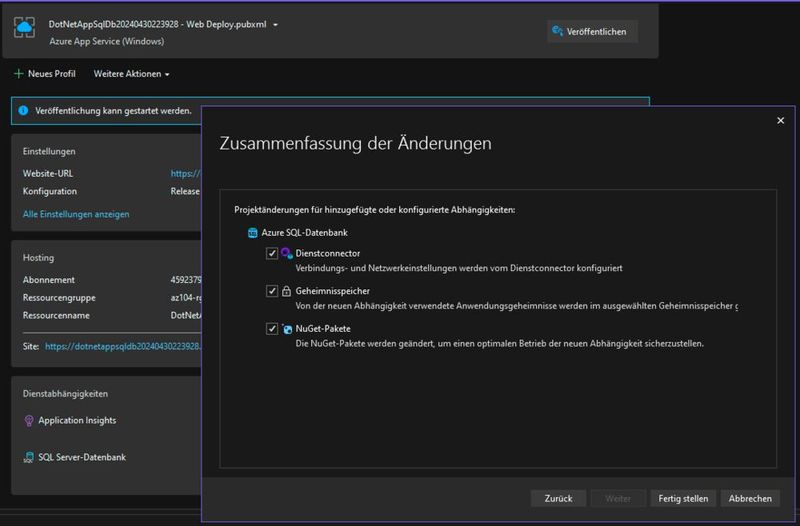
Task: Cancel the dialog with Abbrechen
Action: pos(750,498)
